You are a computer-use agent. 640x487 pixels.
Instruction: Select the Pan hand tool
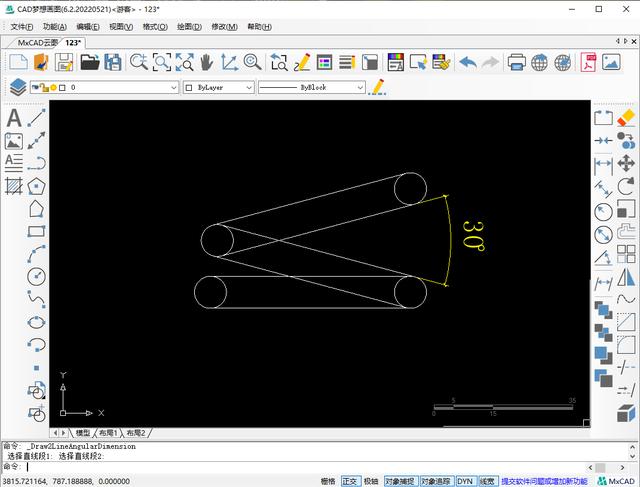(207, 63)
